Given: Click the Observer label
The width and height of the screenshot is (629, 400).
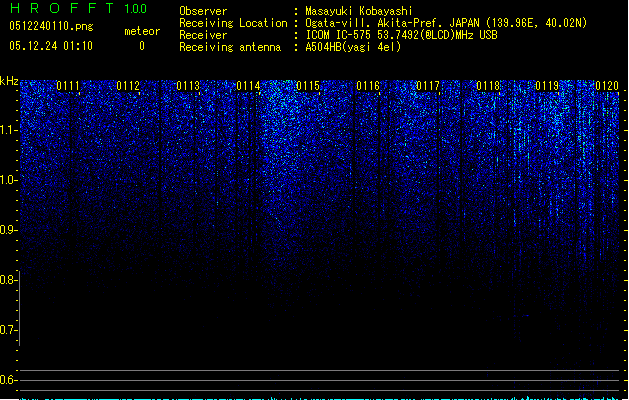Looking at the screenshot, I should [203, 11].
